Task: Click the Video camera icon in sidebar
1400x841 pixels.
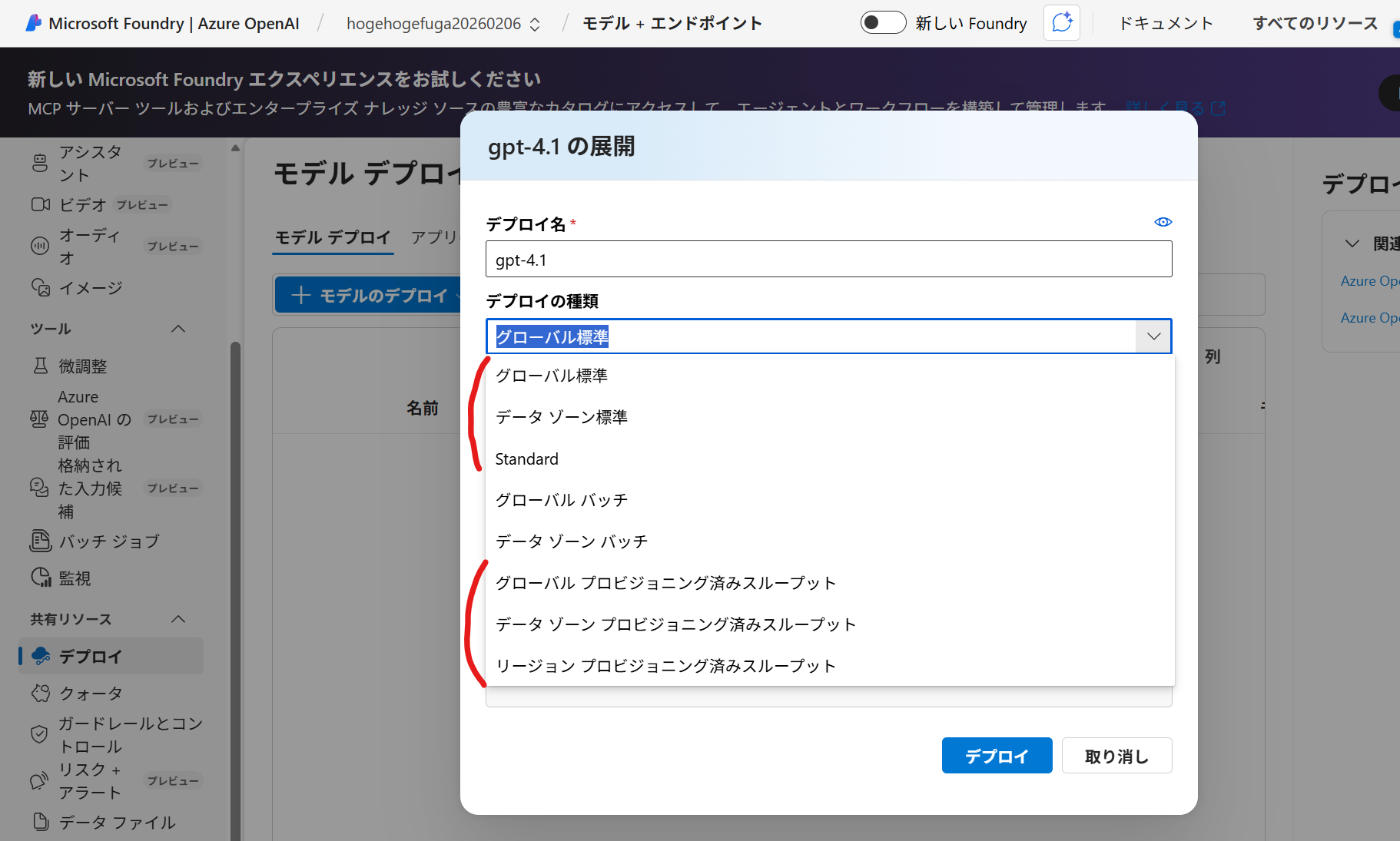Action: 40,205
